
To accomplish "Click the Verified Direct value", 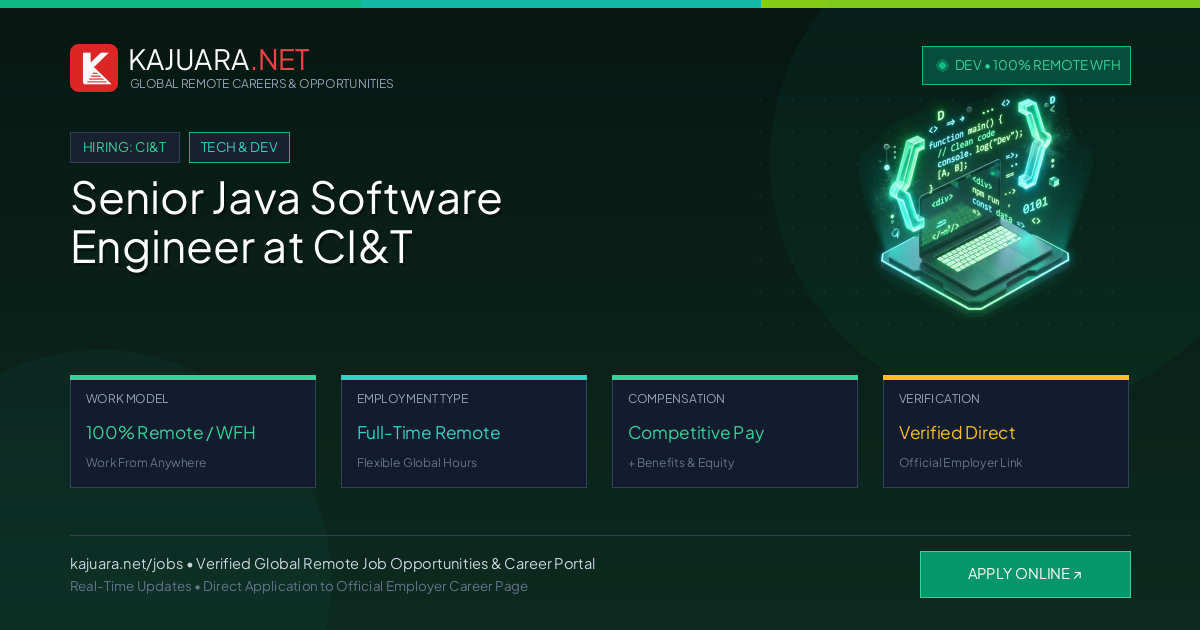I will pos(957,433).
